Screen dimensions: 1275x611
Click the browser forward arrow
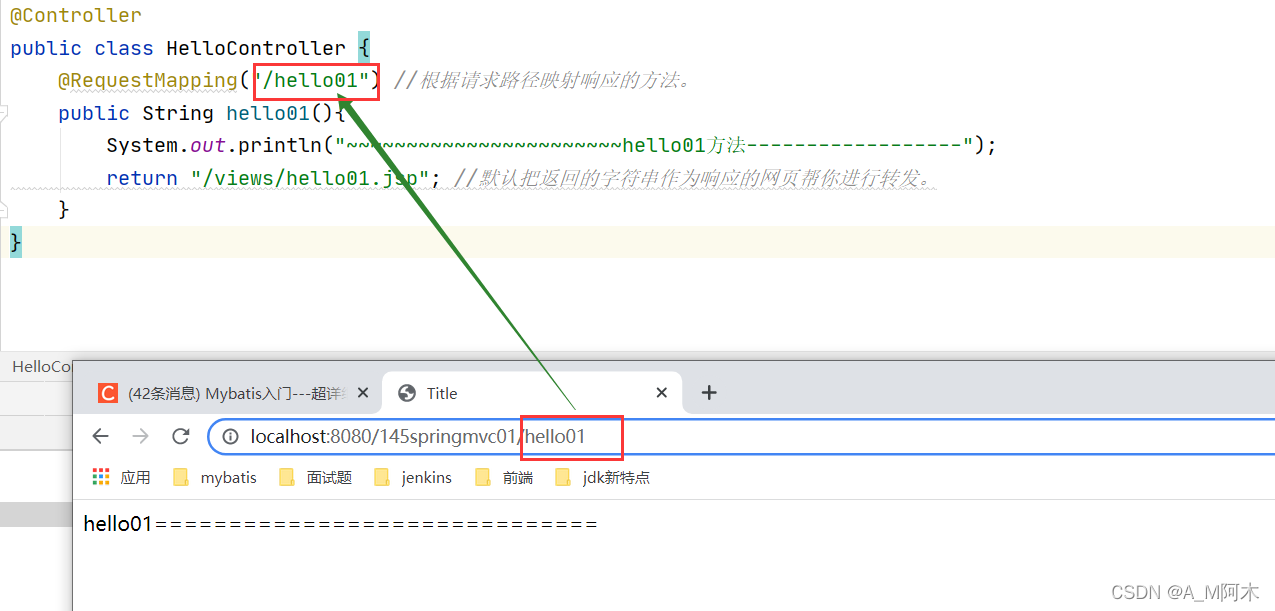click(x=140, y=436)
